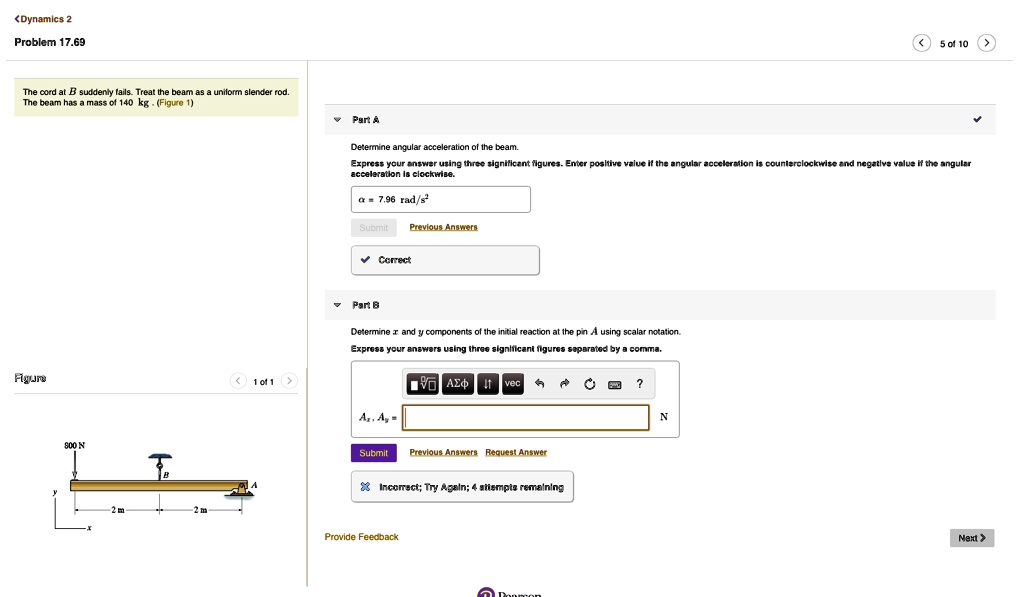Viewport: 1024px width, 597px height.
Task: Click the subscript/superscript arrows tool
Action: [487, 383]
